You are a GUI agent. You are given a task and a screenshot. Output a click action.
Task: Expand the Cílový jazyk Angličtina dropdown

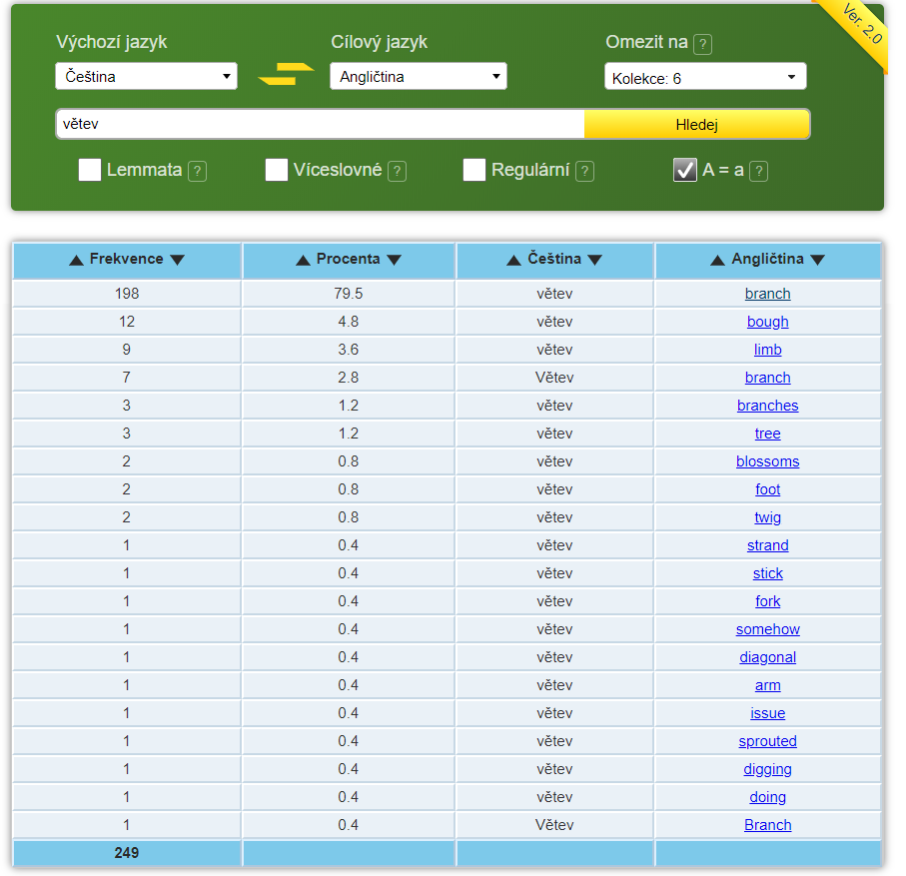click(x=418, y=76)
